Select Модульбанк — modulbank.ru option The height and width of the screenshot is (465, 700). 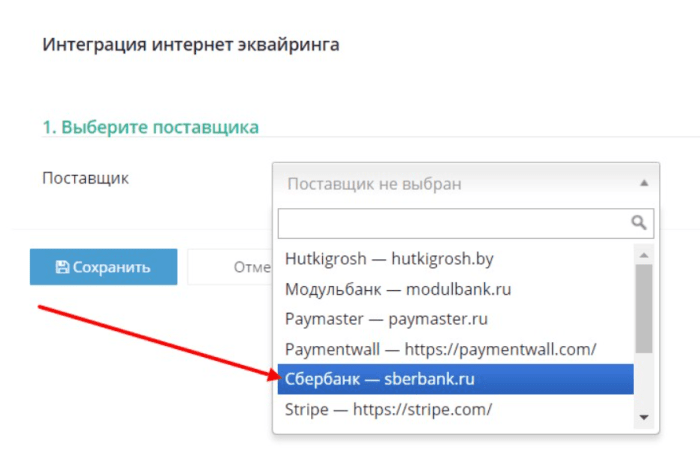[455, 289]
